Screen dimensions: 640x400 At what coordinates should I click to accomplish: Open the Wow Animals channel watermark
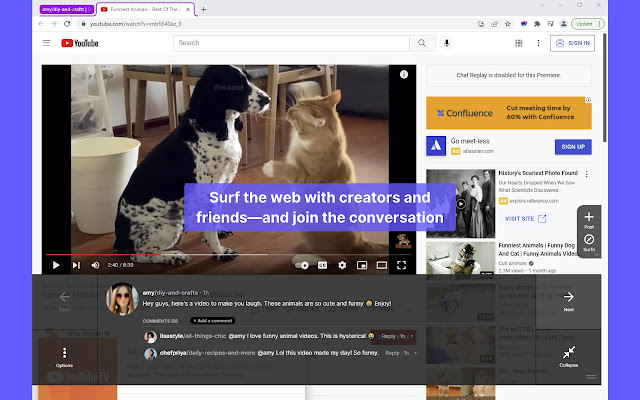pyautogui.click(x=403, y=241)
